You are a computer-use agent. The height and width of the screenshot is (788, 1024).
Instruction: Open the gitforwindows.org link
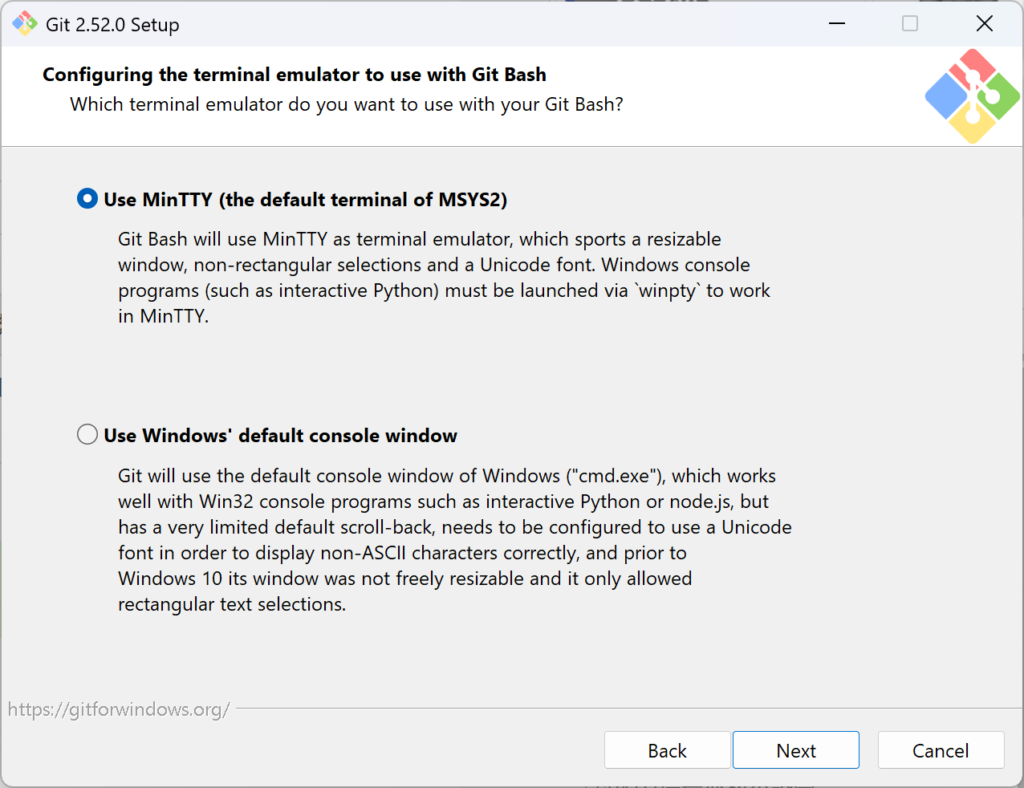click(119, 710)
